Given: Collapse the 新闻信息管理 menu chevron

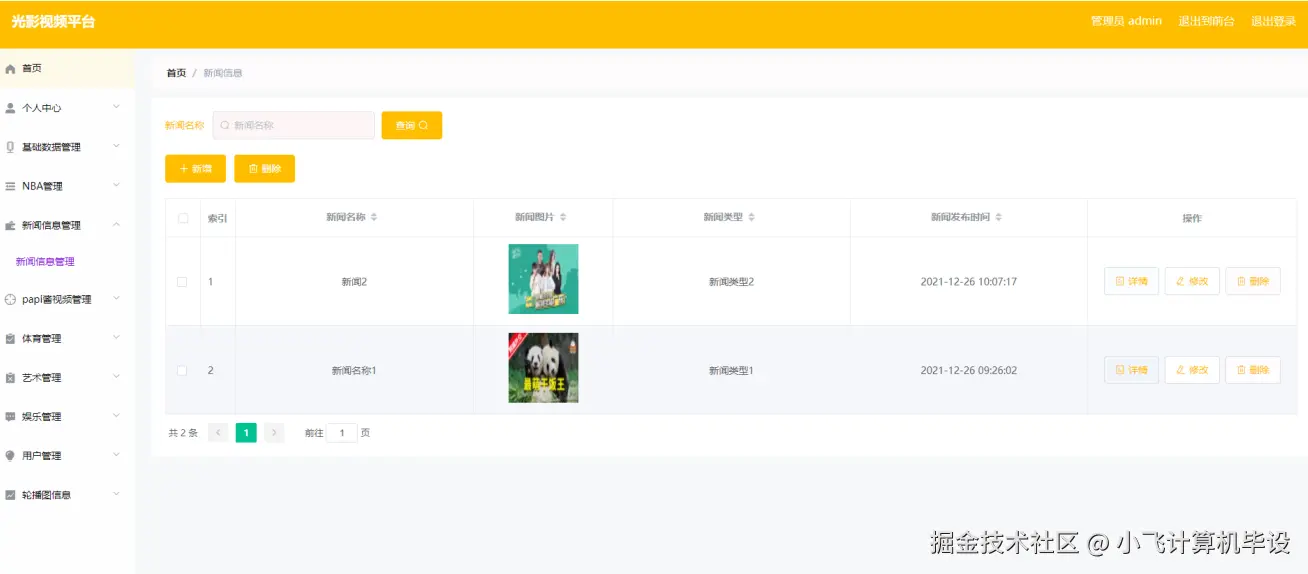Looking at the screenshot, I should tap(116, 224).
